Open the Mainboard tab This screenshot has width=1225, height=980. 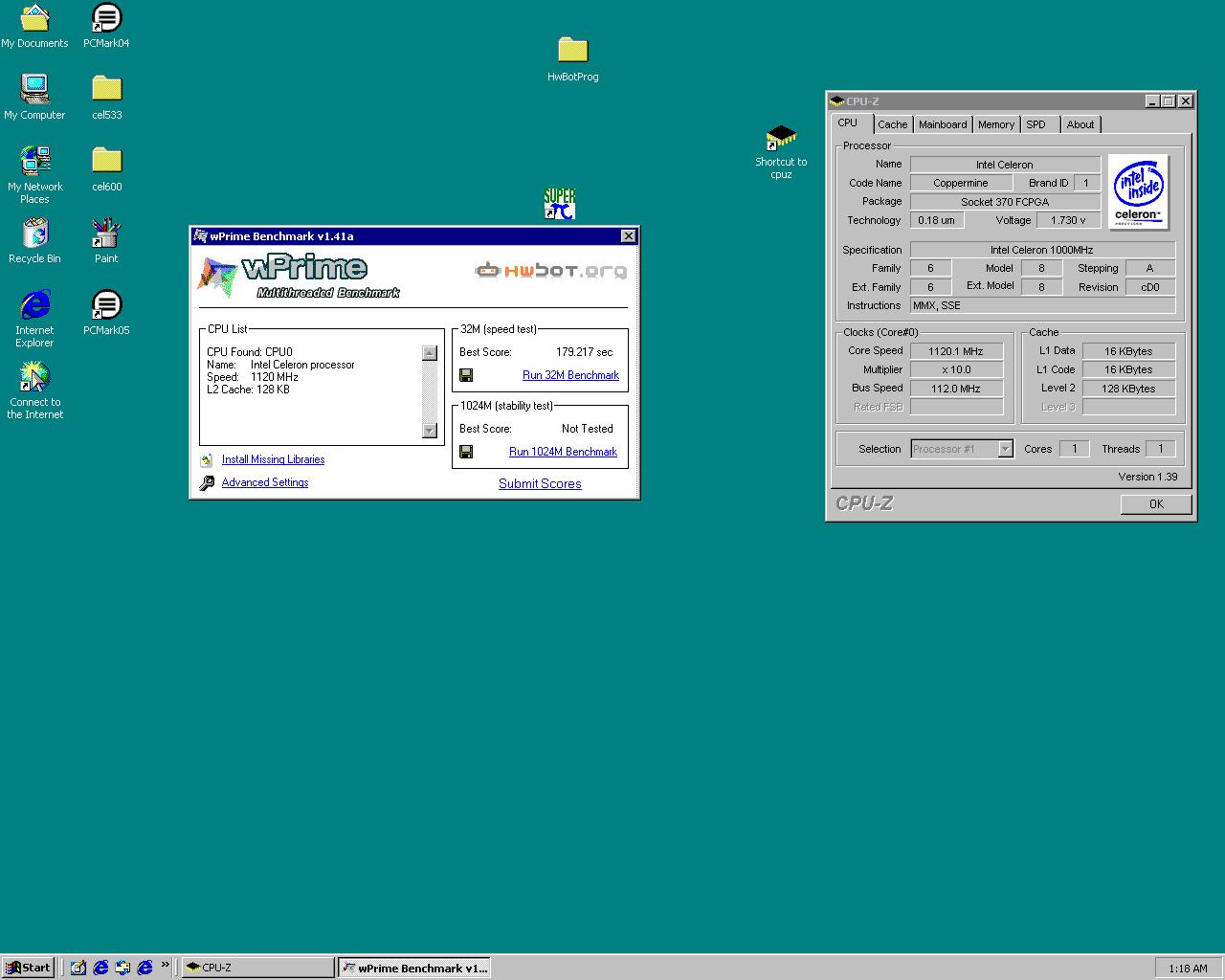click(x=943, y=124)
